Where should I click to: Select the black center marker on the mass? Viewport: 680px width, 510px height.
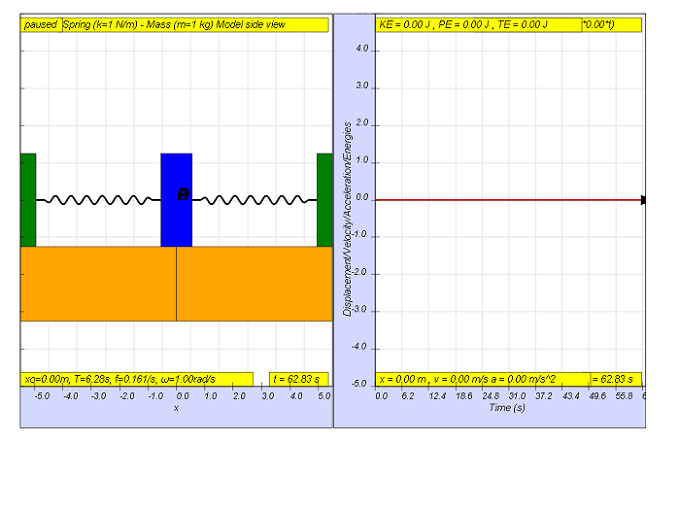point(183,194)
